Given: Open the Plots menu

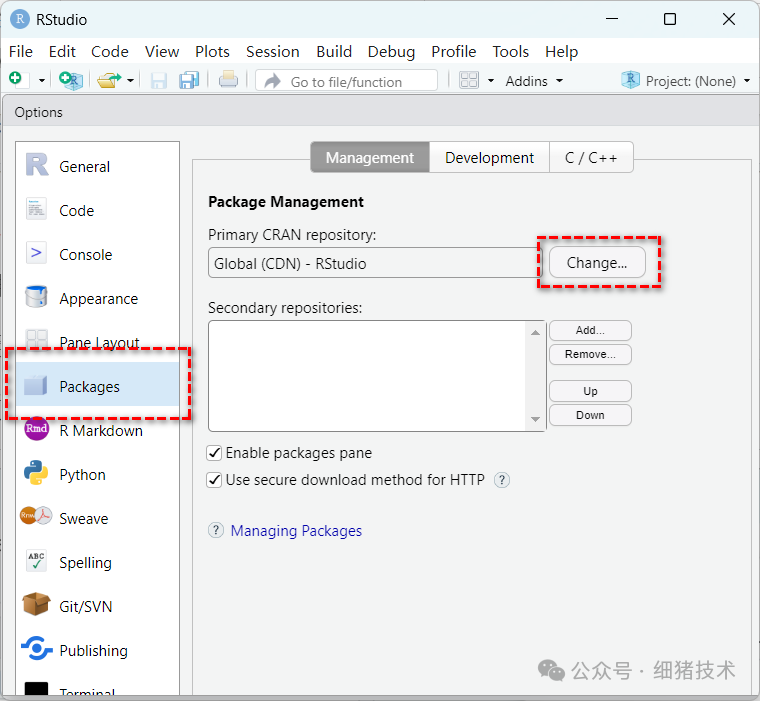Looking at the screenshot, I should (212, 51).
